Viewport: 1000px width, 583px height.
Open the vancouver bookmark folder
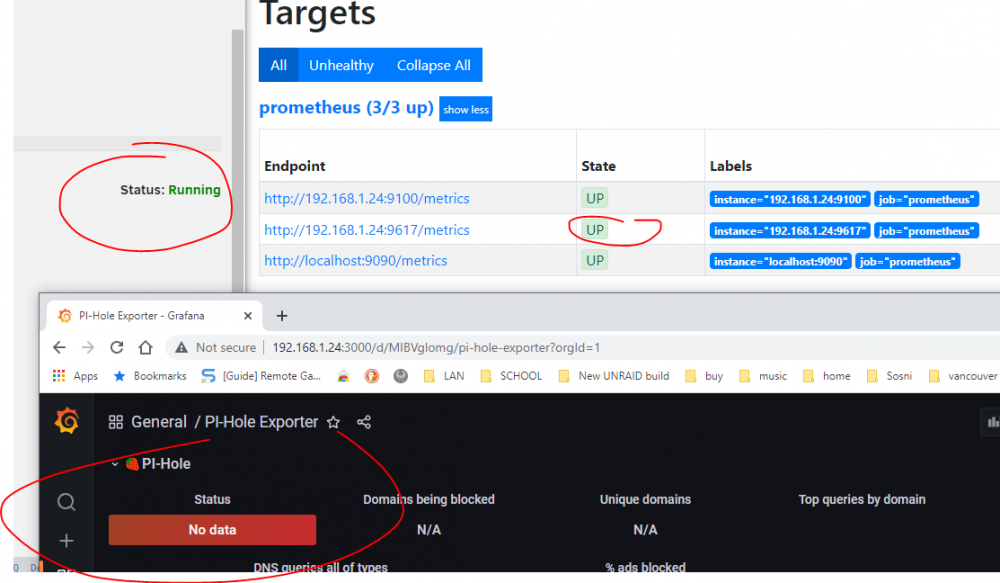(x=963, y=376)
